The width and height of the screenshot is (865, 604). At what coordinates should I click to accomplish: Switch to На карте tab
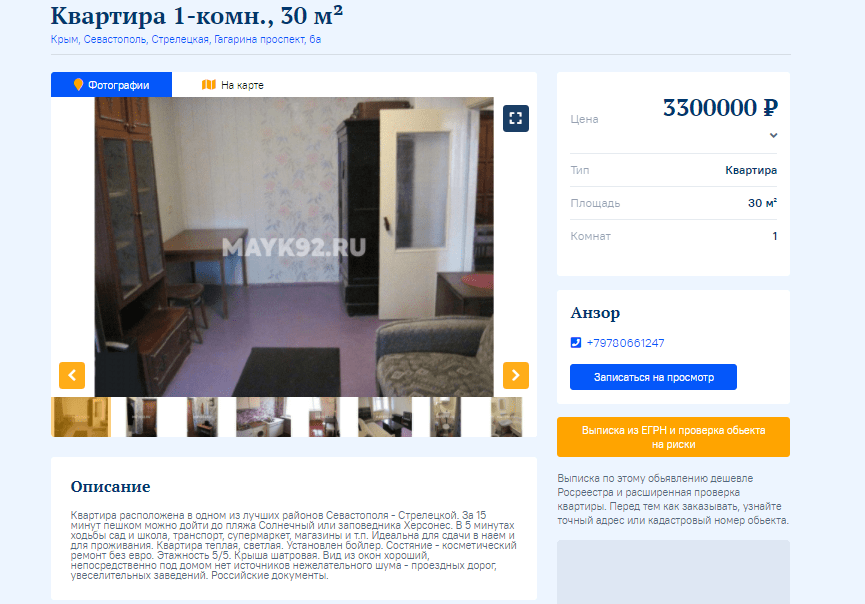point(232,85)
